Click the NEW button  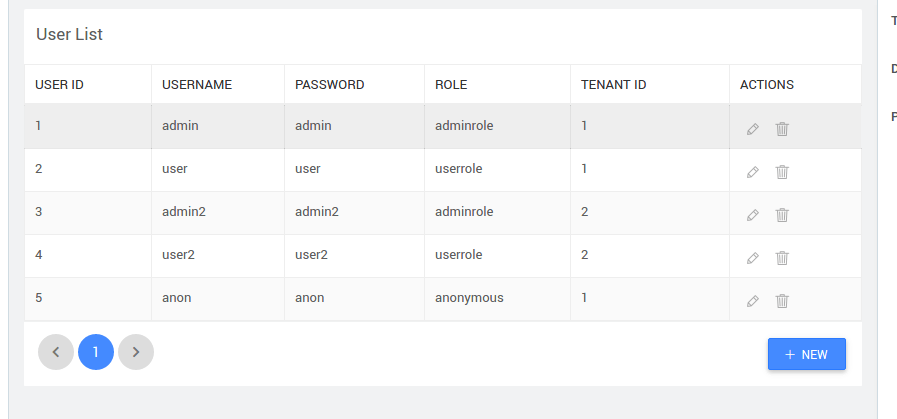(806, 354)
